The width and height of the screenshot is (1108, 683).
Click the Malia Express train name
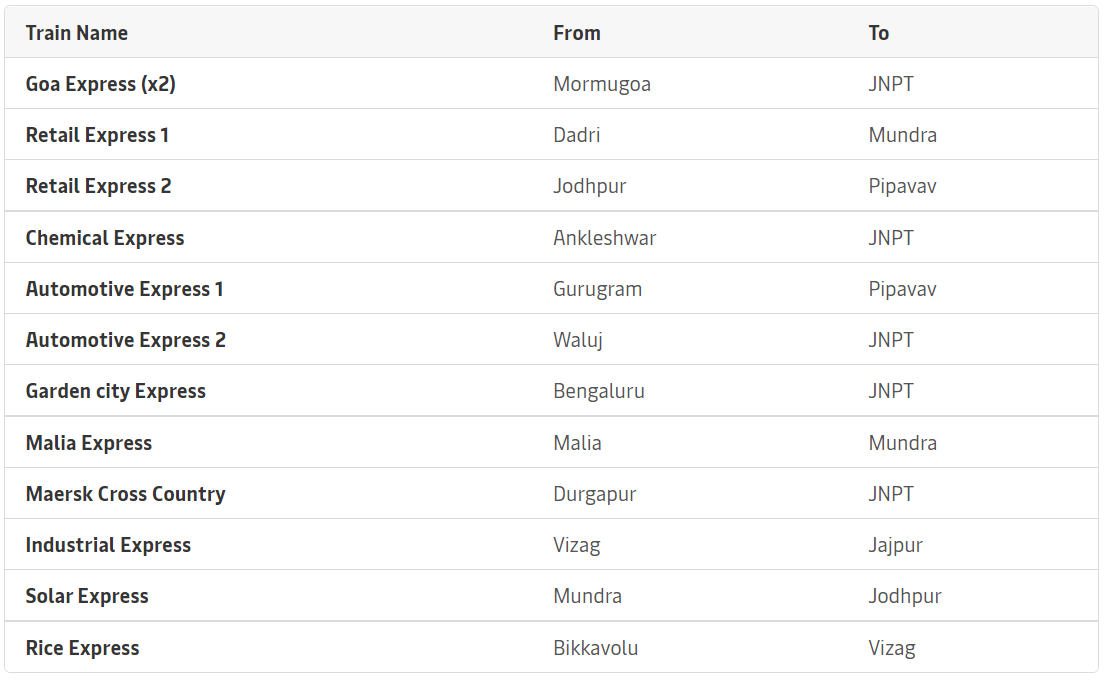[88, 443]
